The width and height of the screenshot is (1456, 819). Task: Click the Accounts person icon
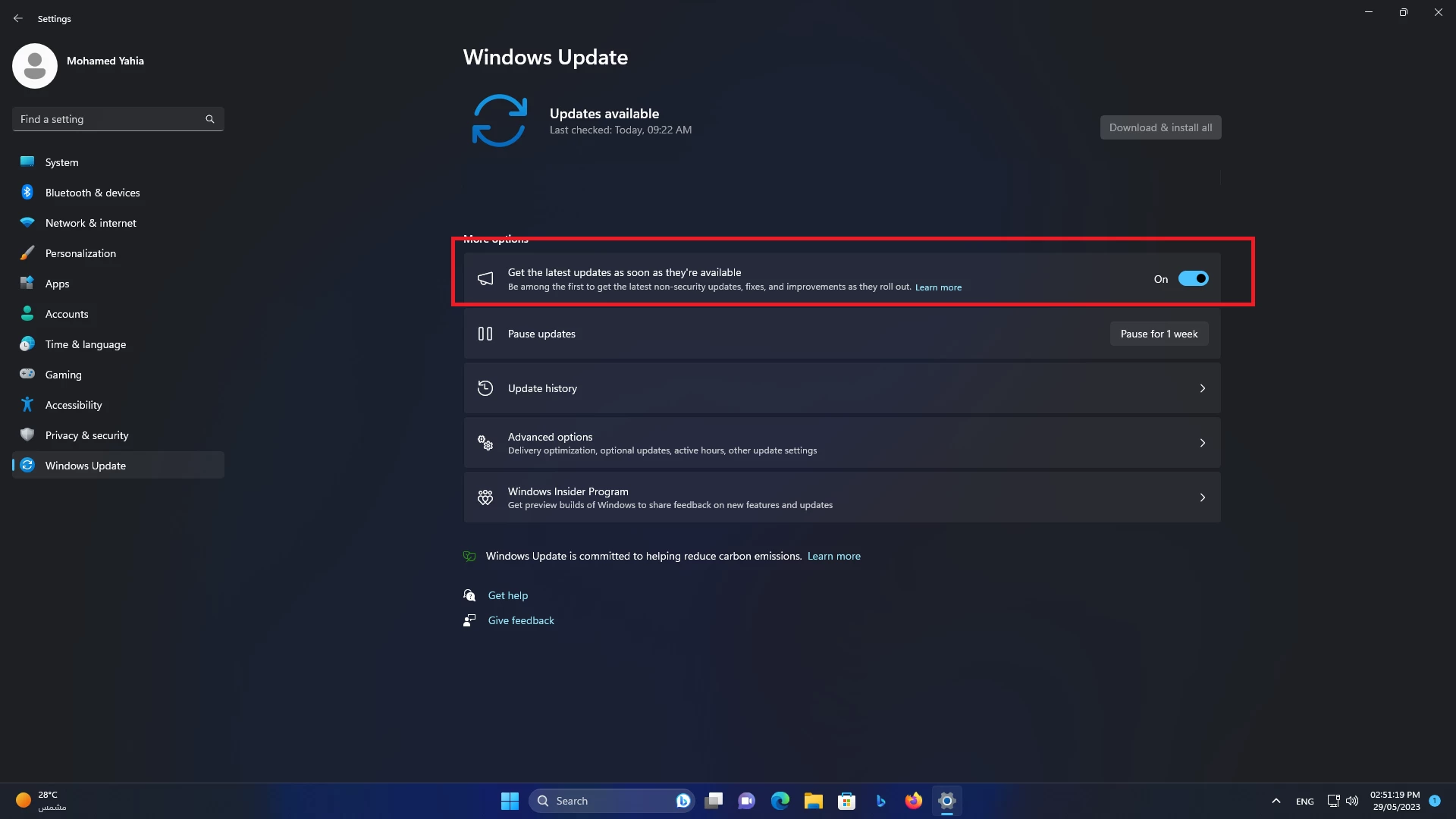27,313
